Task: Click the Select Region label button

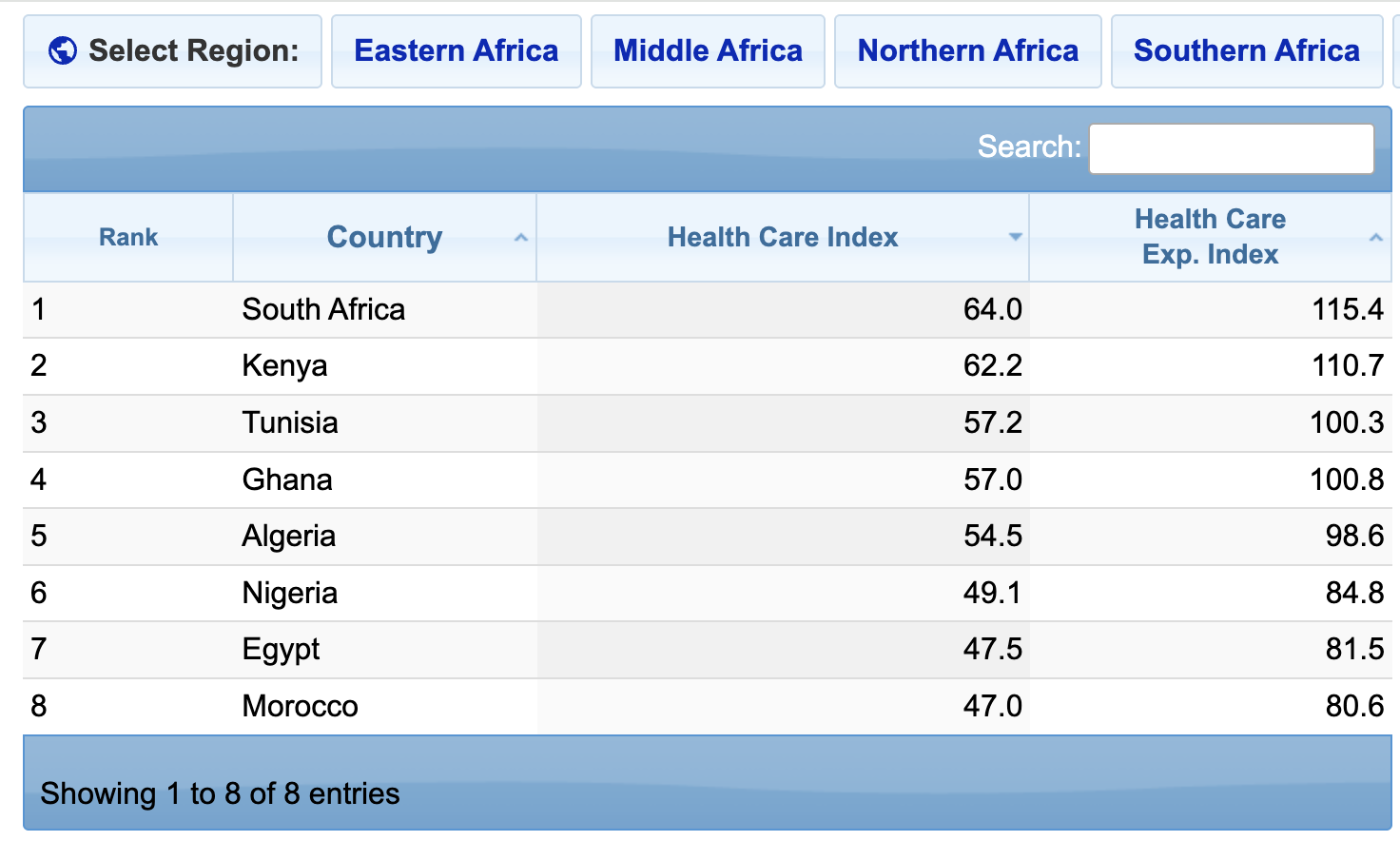Action: point(173,51)
